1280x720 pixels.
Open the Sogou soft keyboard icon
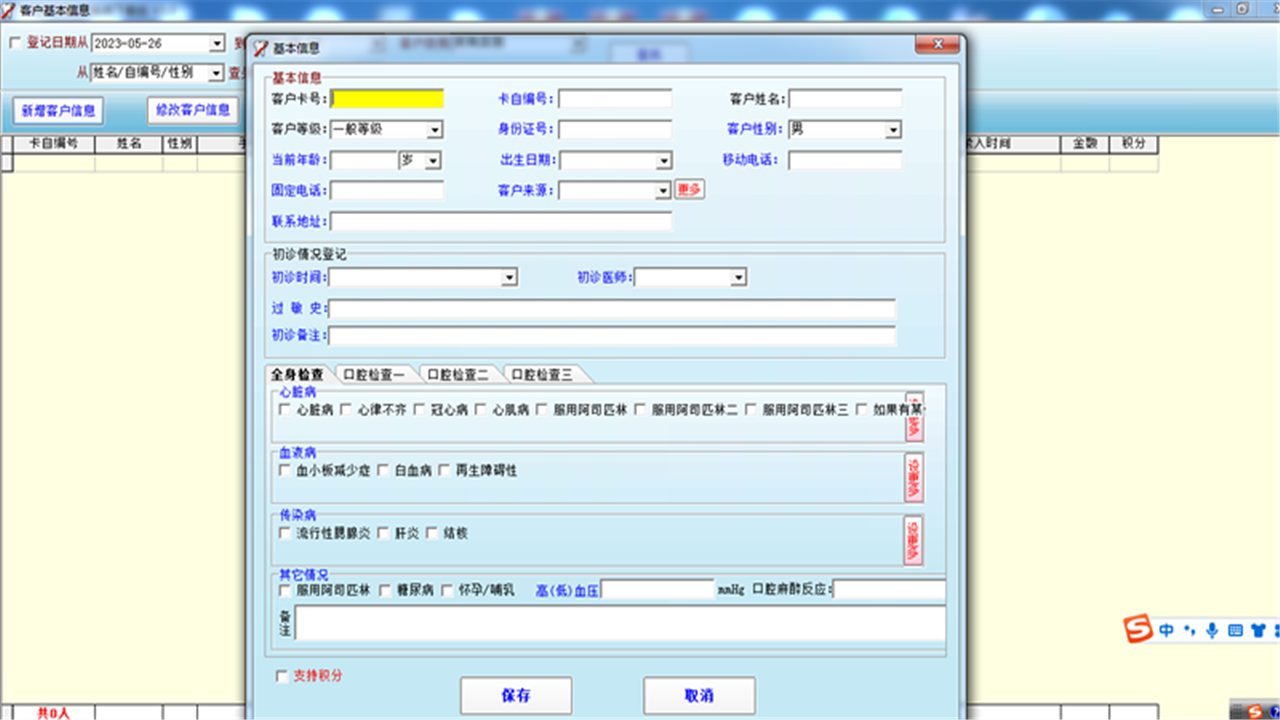point(1235,631)
